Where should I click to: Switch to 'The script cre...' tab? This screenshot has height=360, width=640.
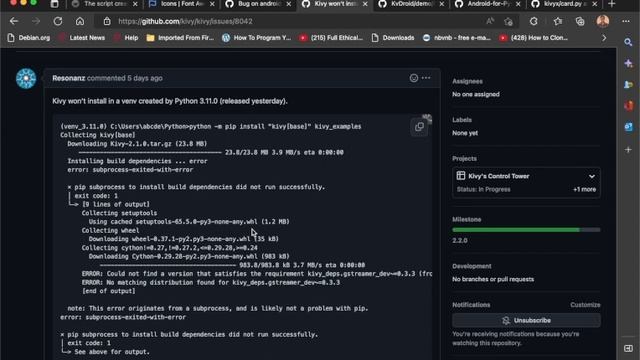[x=105, y=4]
